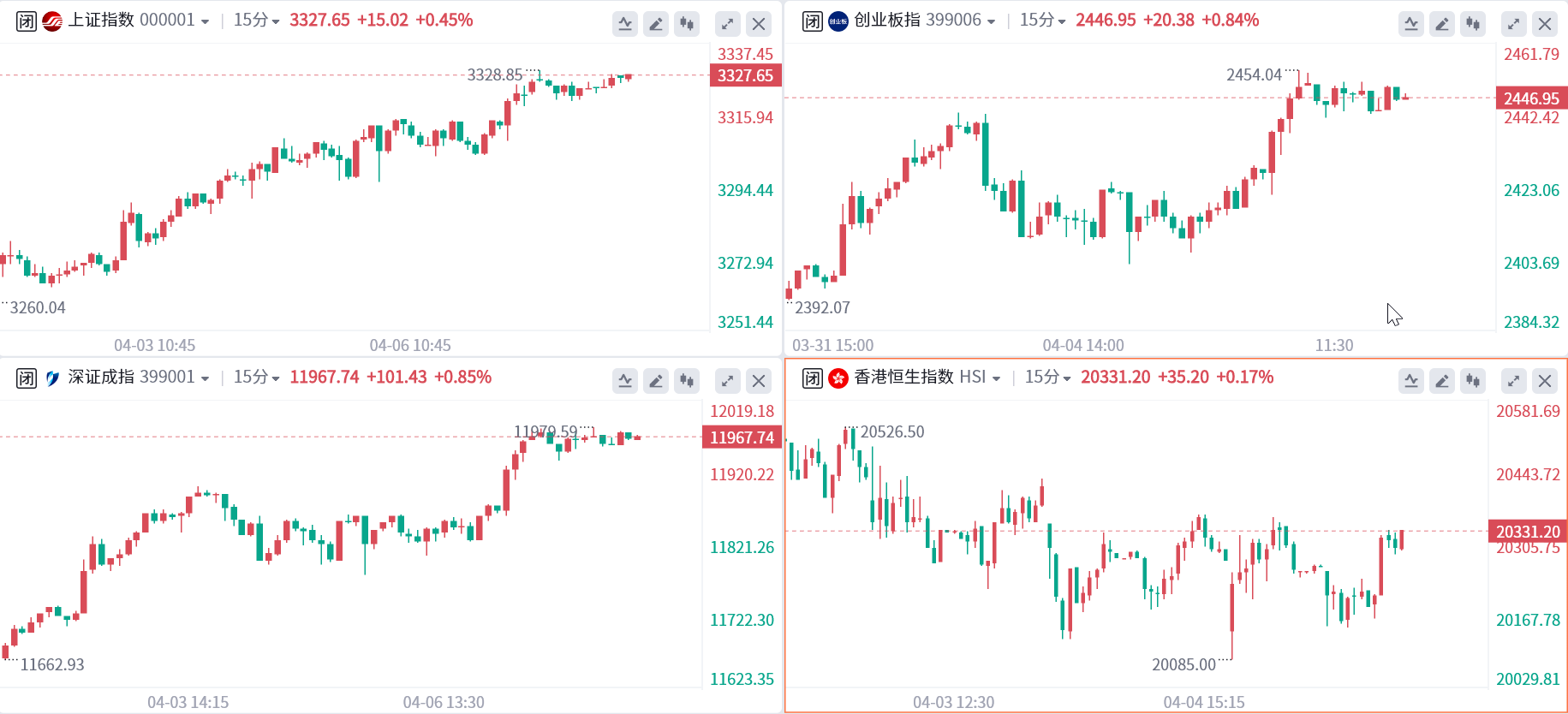Screen dimensions: 1568x714
Task: Select candlestick chart type in 创业板指 panel
Action: pos(1473,24)
